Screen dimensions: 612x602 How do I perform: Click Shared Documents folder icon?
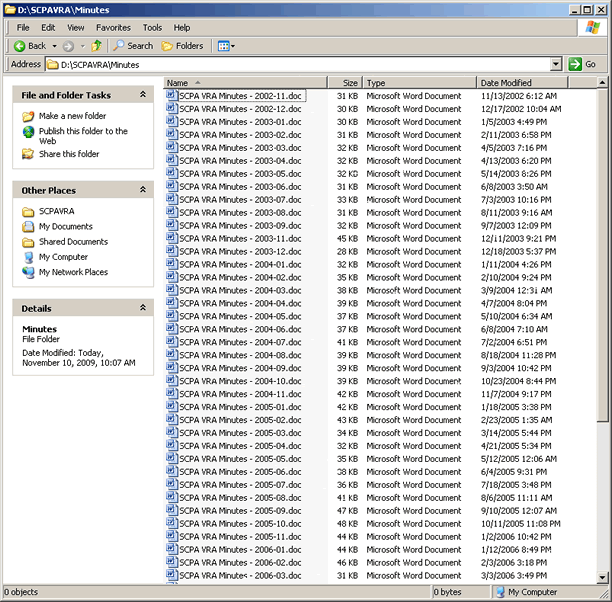pos(28,242)
